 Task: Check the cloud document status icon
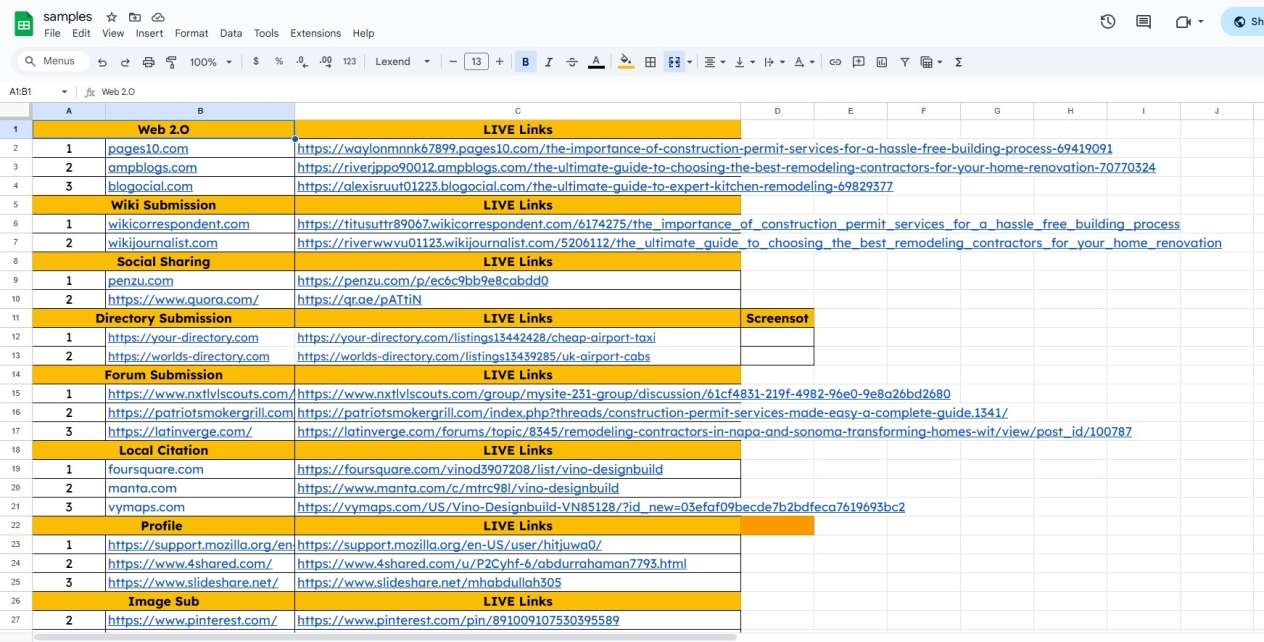[x=158, y=17]
